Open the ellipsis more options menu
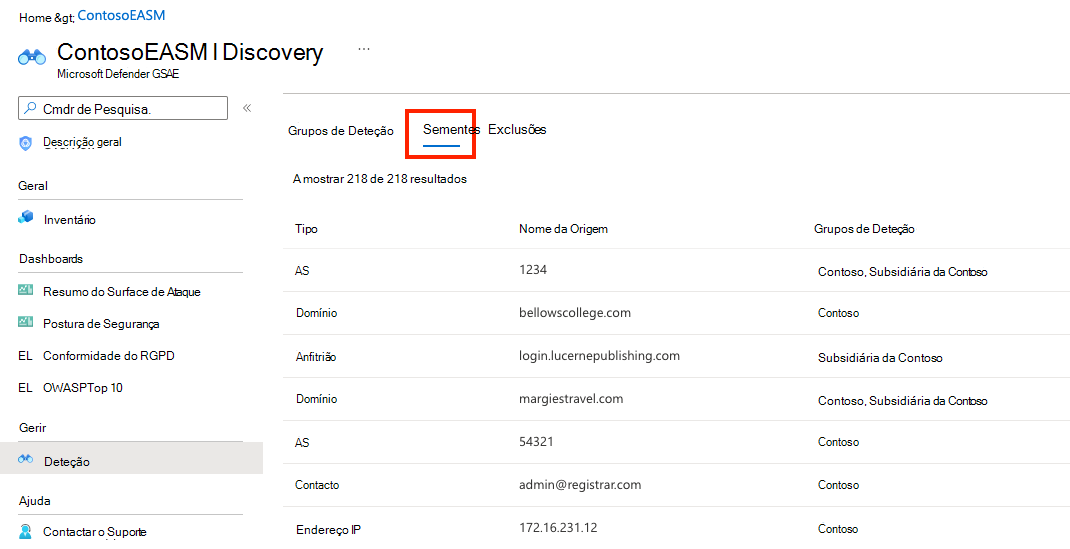 pos(364,49)
